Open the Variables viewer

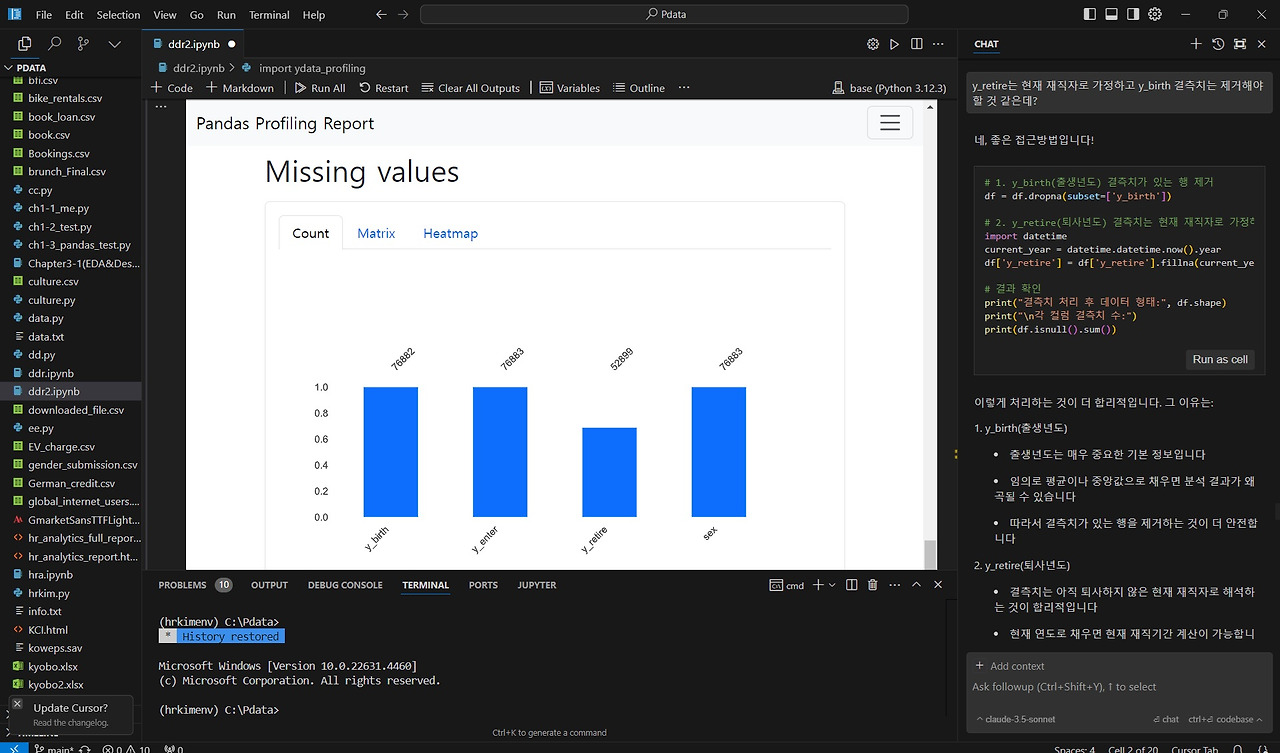[570, 88]
